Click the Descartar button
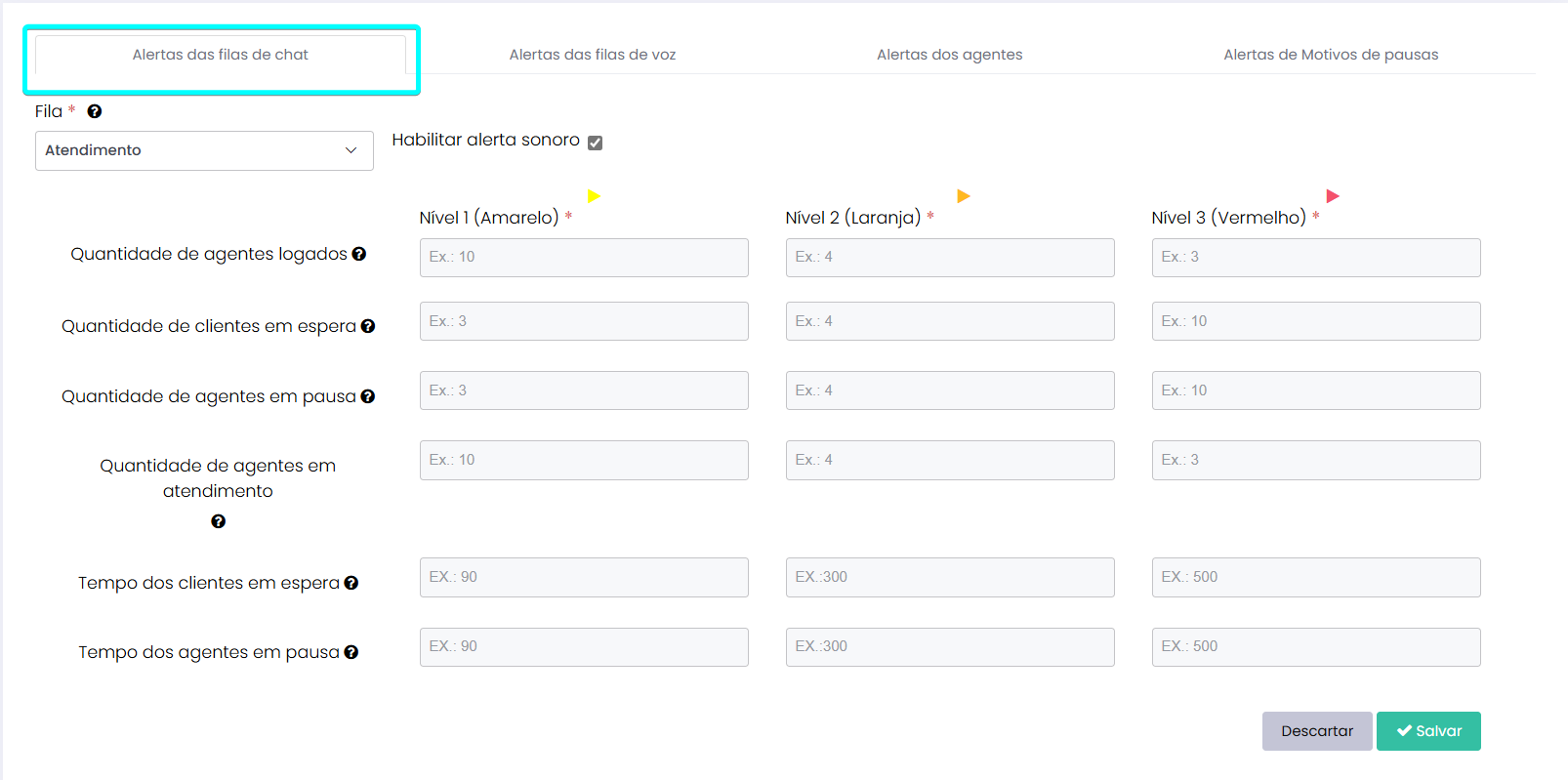The image size is (1568, 780). pyautogui.click(x=1317, y=731)
